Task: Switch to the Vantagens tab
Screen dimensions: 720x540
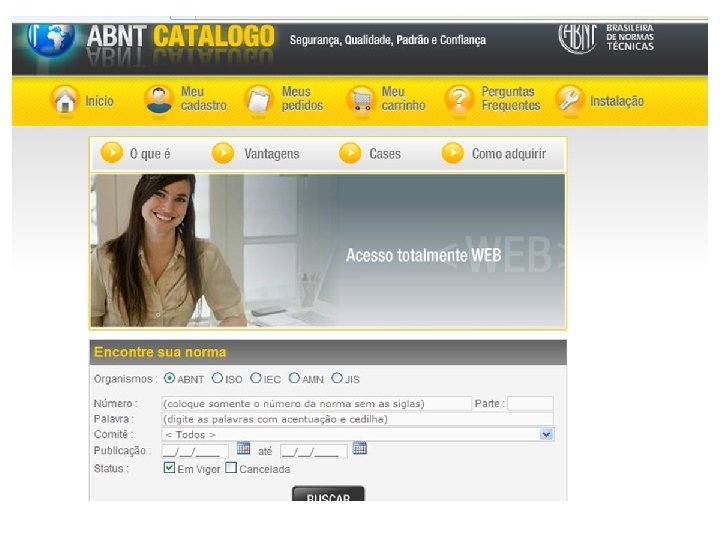Action: coord(272,153)
